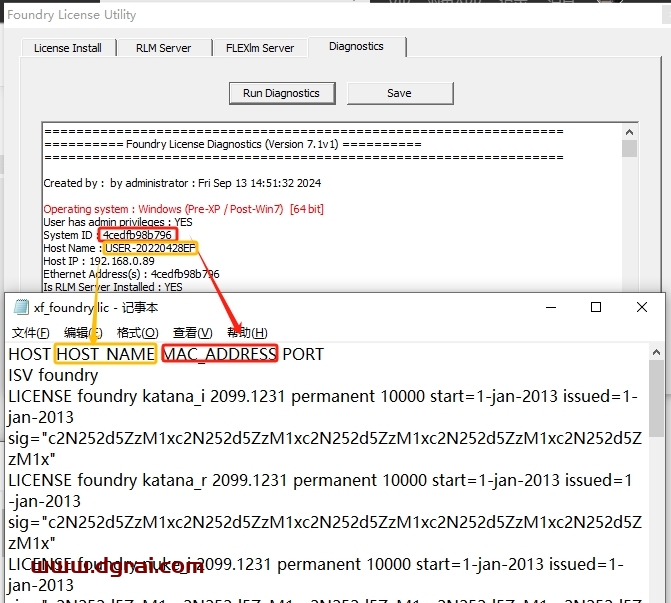Image resolution: width=671 pixels, height=603 pixels.
Task: Click the diagnostics output scrollbar up arrow
Action: 629,132
